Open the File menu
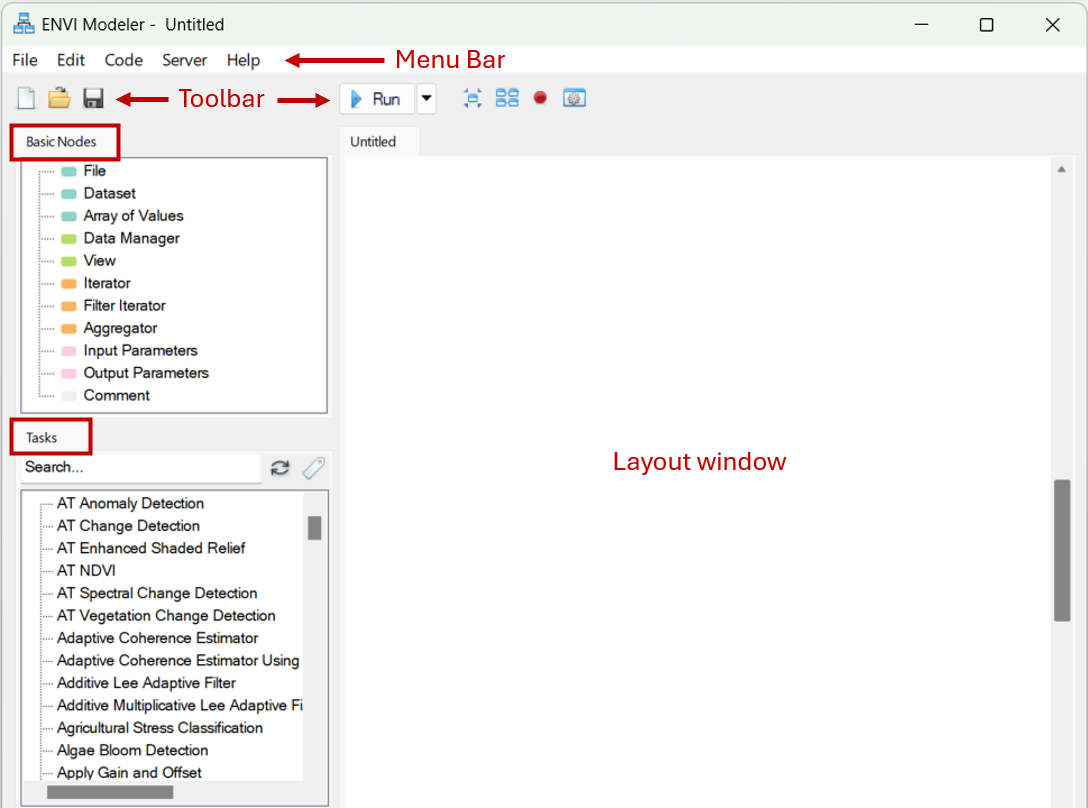 (x=25, y=60)
